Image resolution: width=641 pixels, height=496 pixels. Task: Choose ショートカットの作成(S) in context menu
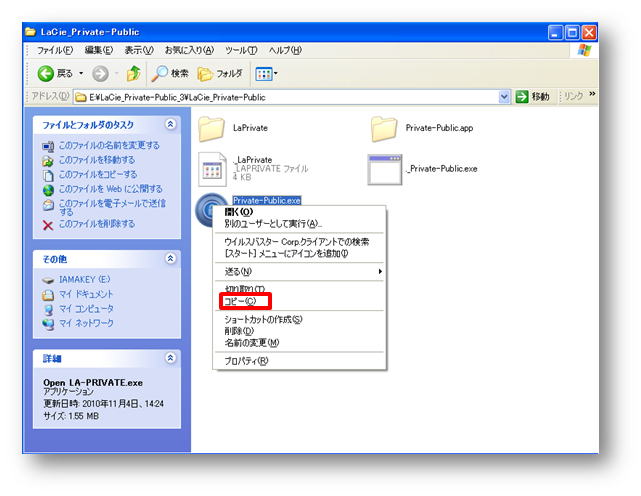299,319
